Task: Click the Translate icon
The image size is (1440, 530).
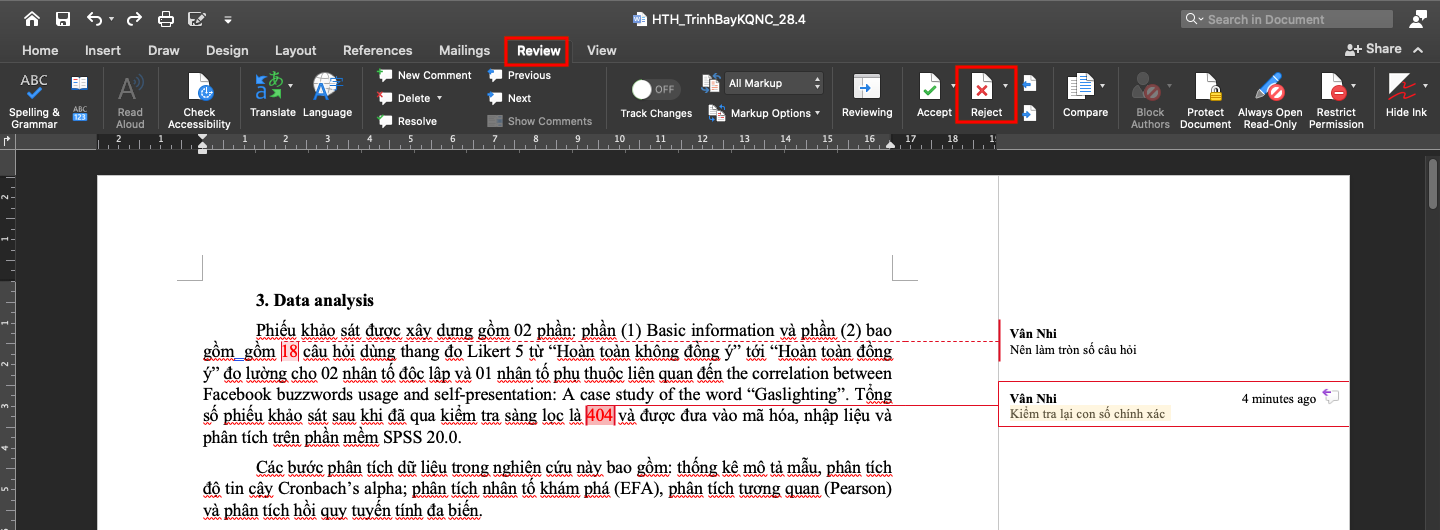Action: click(x=268, y=87)
